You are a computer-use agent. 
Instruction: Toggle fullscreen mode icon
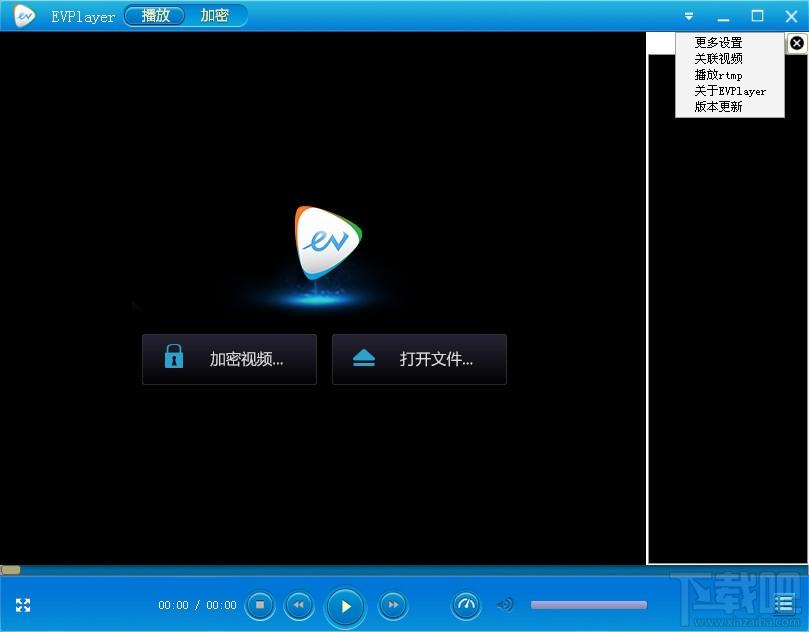pos(23,605)
